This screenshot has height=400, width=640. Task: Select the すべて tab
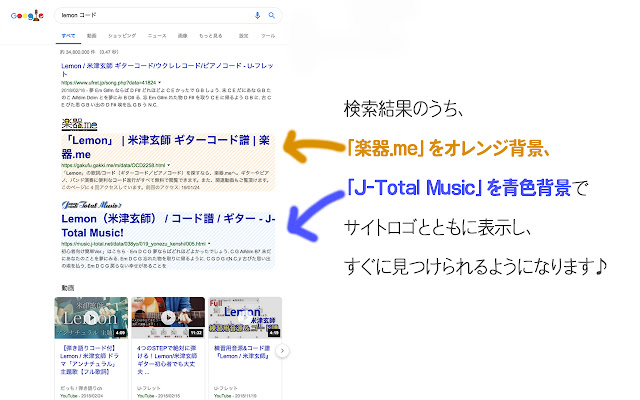(68, 36)
